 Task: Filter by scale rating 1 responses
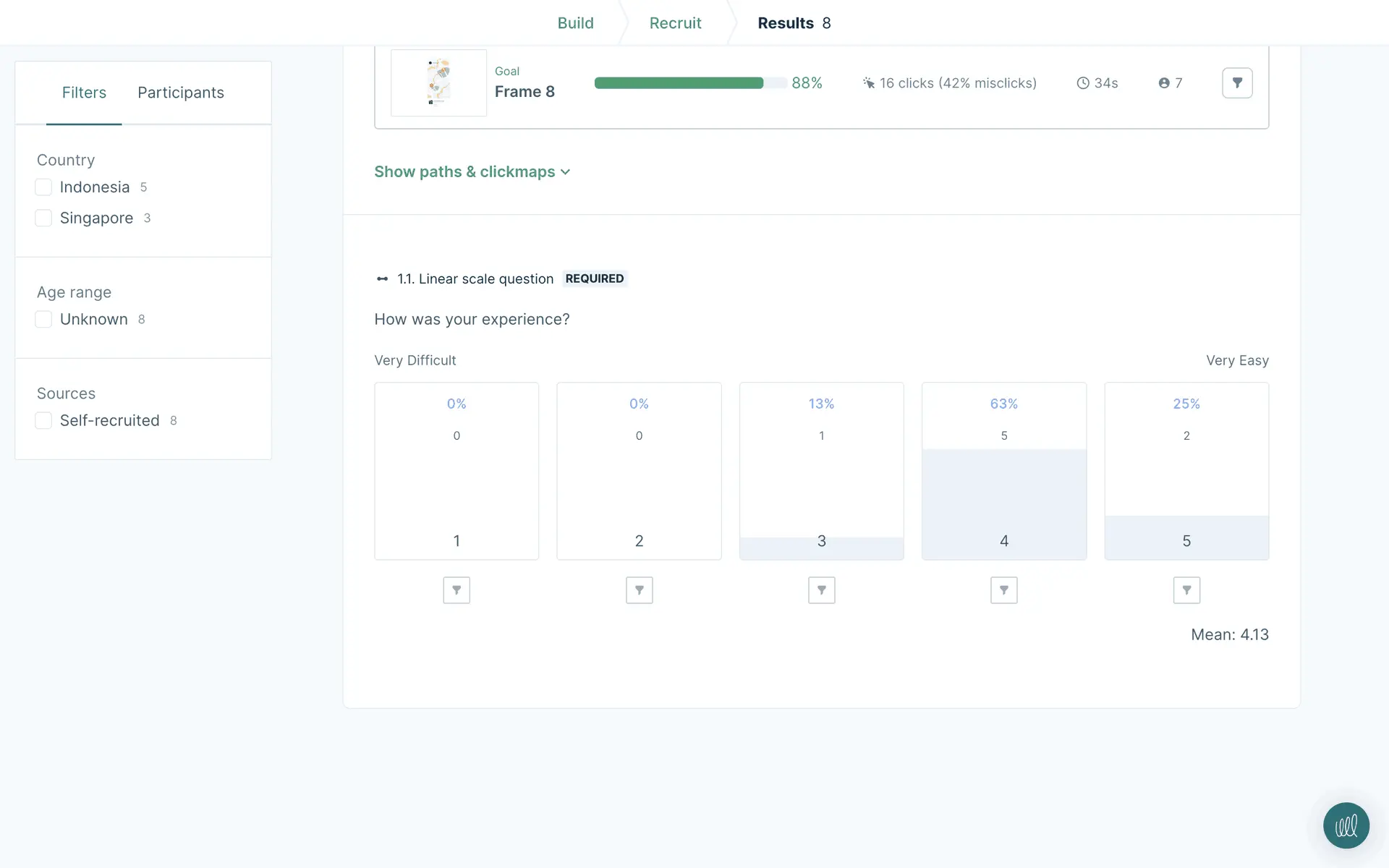(x=456, y=590)
